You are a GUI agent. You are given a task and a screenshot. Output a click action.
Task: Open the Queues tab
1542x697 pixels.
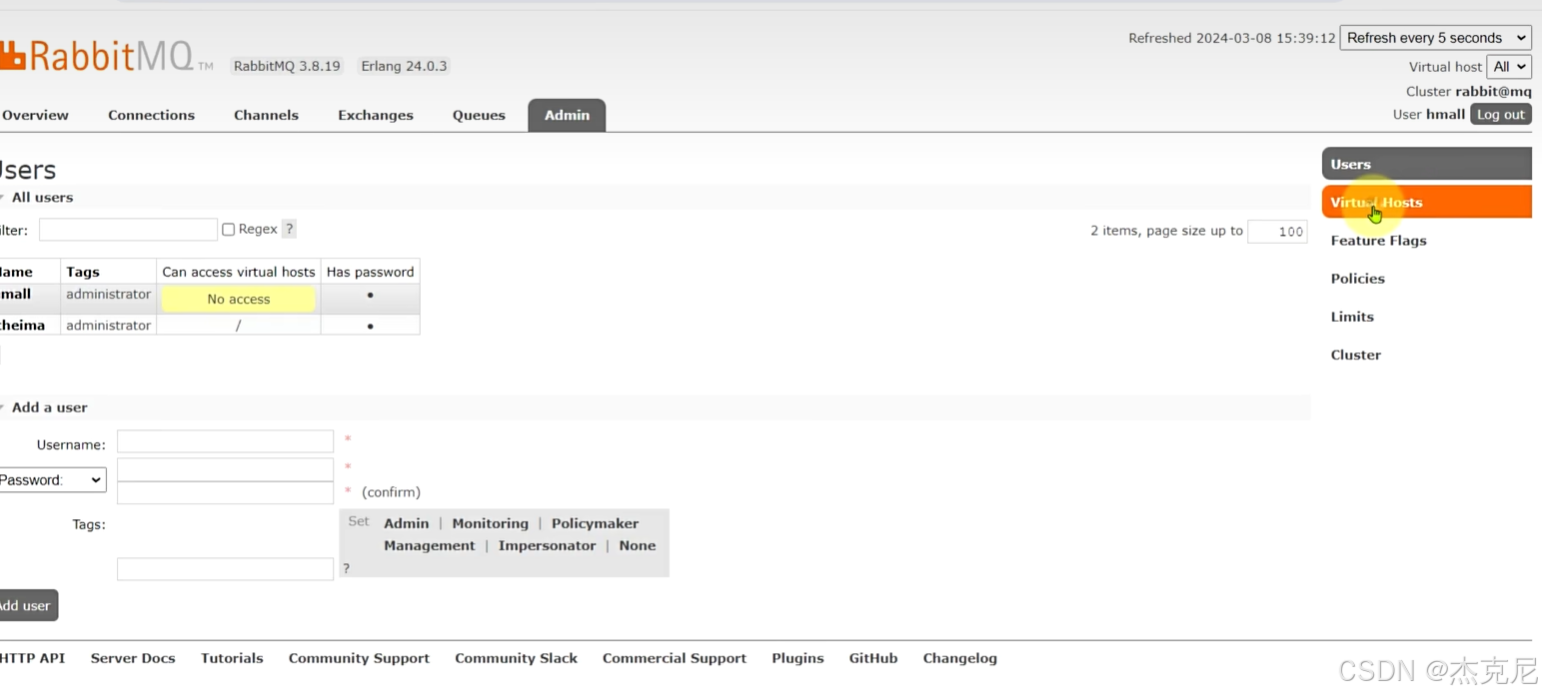[479, 115]
